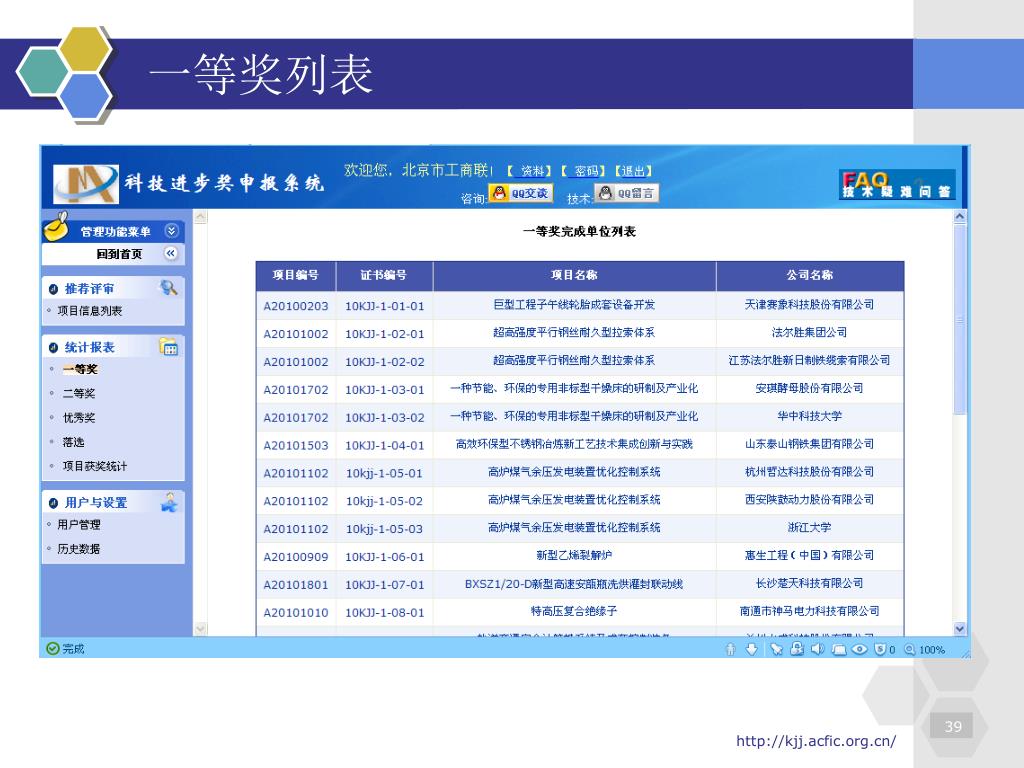Click the user icon in 用户与设置 header
Screen dimensions: 1024x768
coord(169,502)
